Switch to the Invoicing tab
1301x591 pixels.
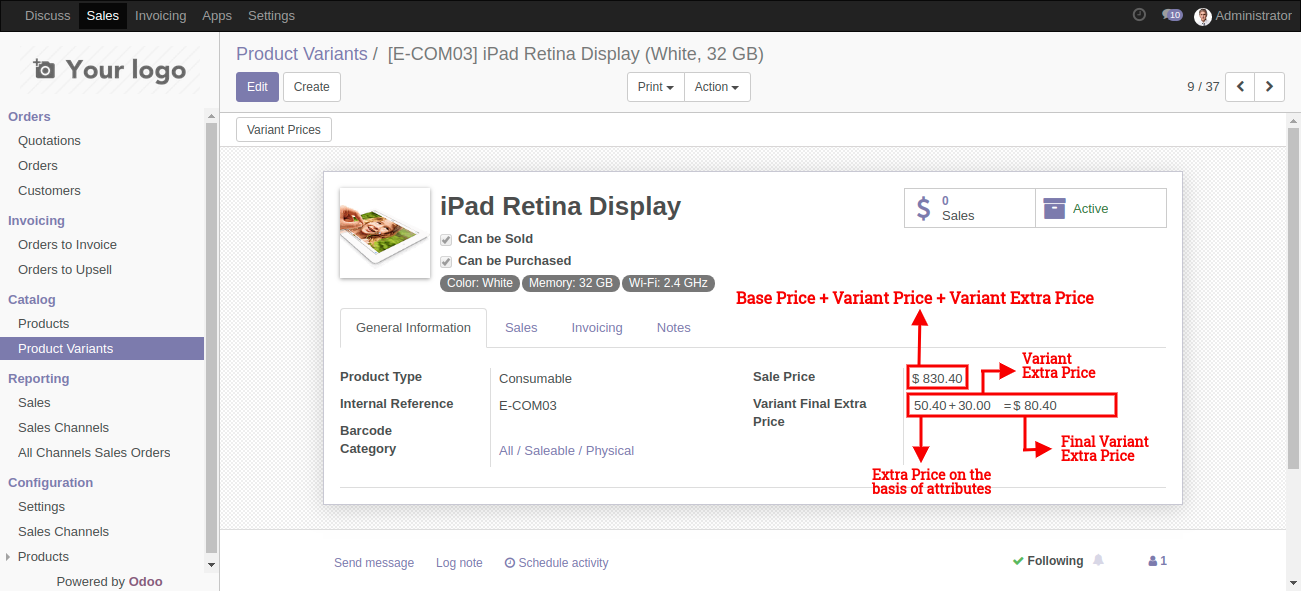(597, 327)
